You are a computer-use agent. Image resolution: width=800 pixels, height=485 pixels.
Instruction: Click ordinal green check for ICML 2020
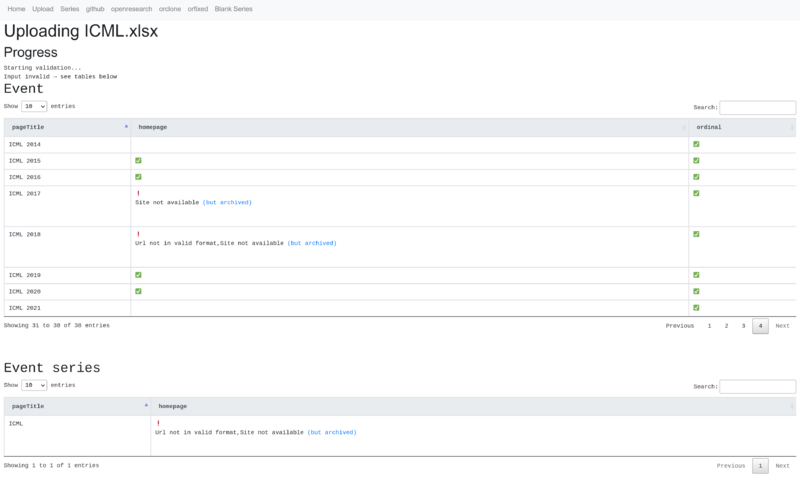(x=696, y=291)
